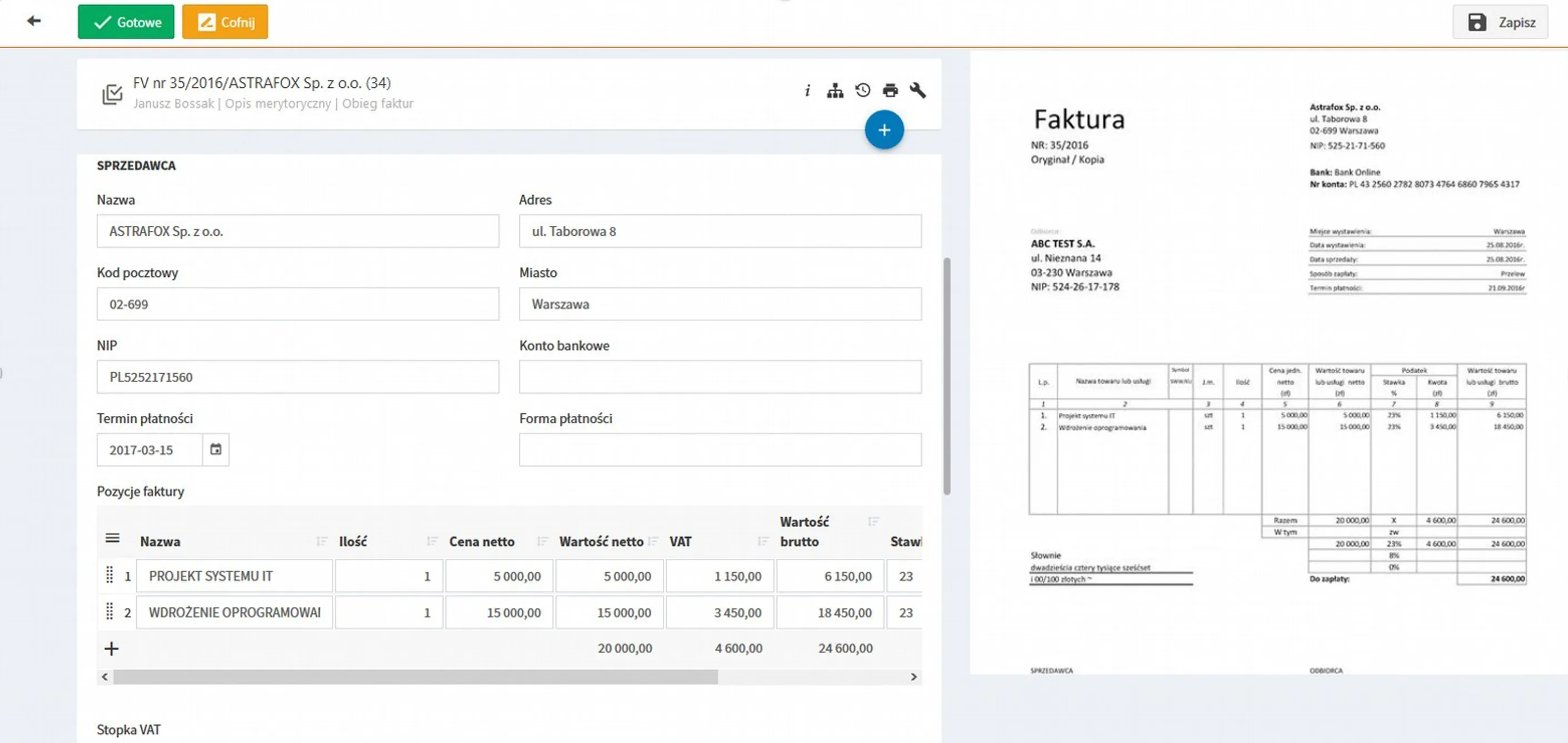Sort by the Nazwa column sort icon
The width and height of the screenshot is (1568, 743).
coord(321,542)
